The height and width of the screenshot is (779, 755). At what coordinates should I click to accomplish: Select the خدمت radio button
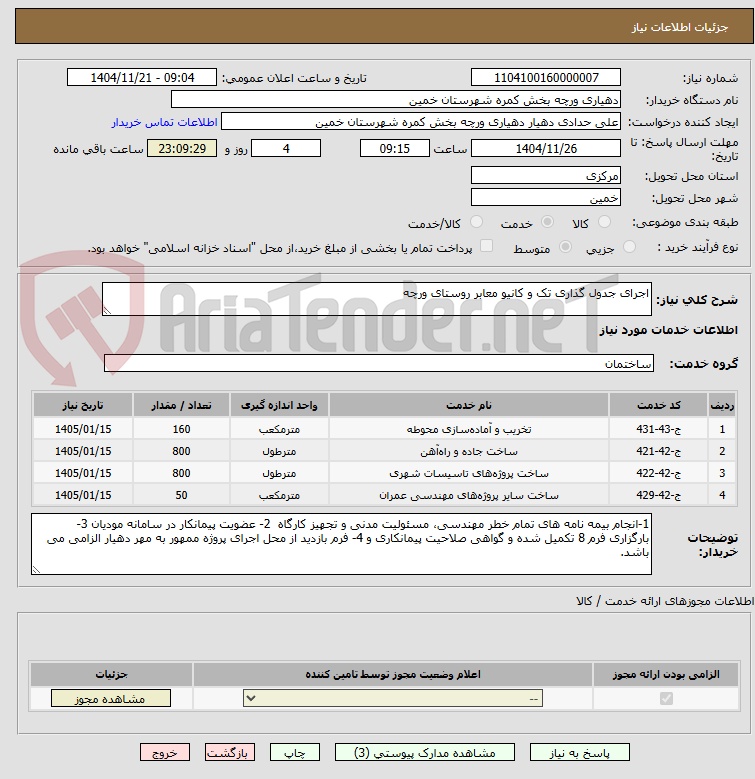tap(547, 222)
